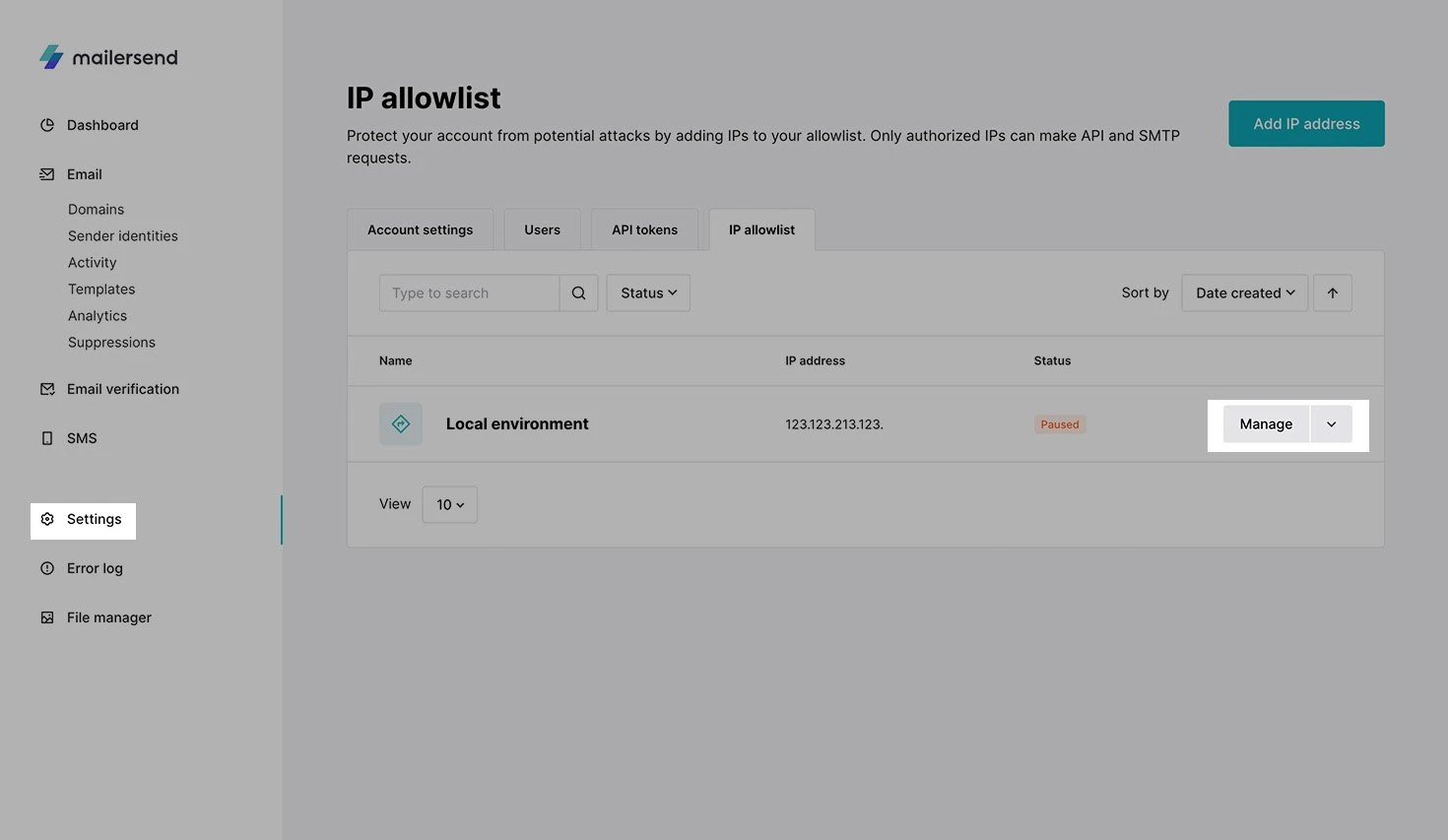Viewport: 1448px width, 840px height.
Task: Click Manage for Local environment
Action: click(x=1266, y=424)
